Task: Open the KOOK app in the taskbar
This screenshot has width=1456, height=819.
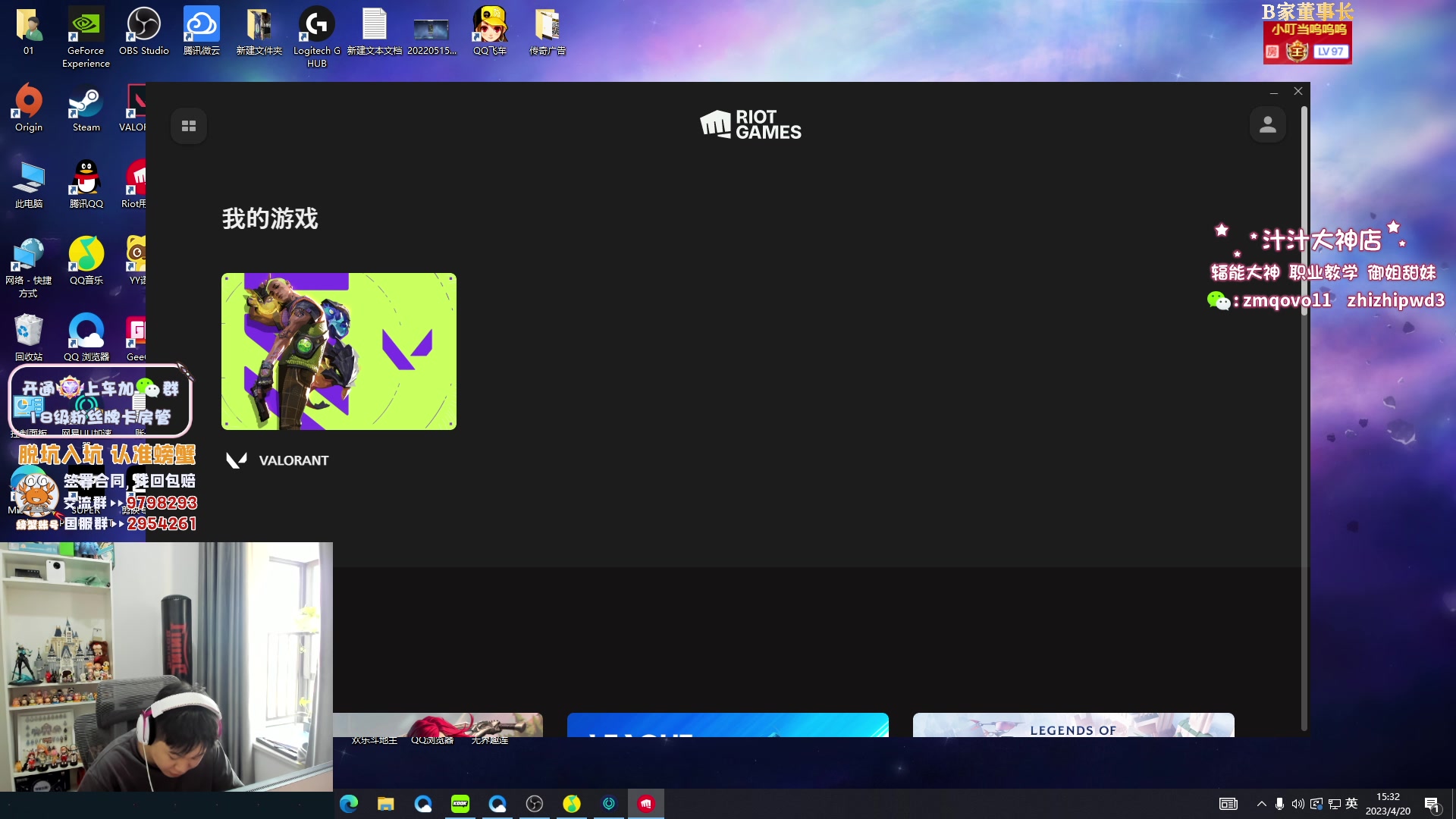Action: point(460,804)
